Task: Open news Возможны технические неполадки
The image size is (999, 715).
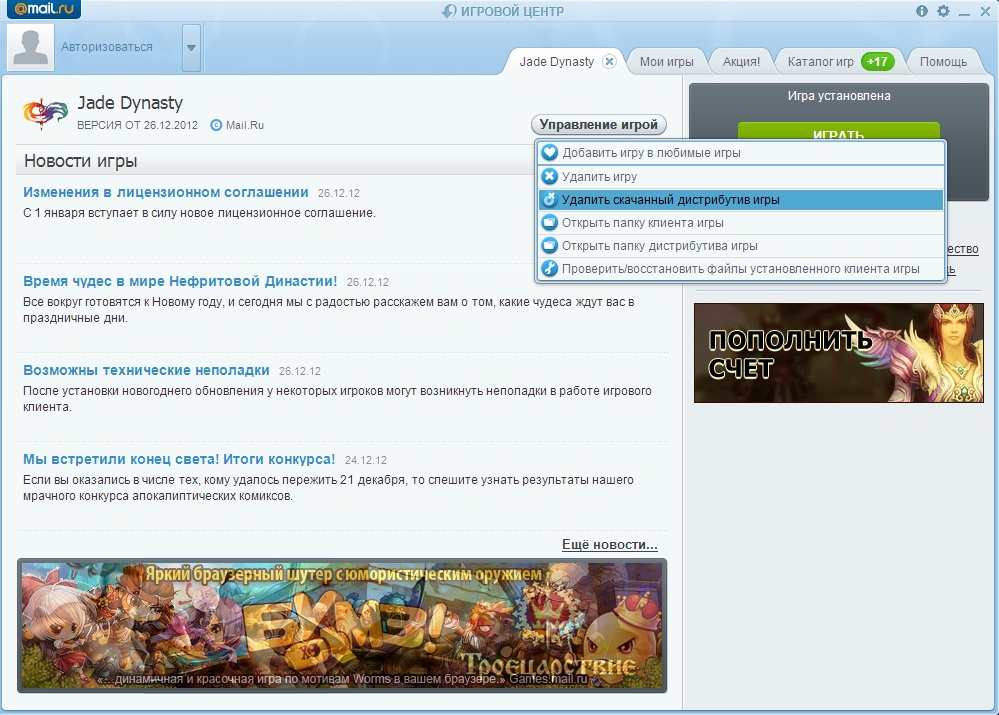Action: click(x=146, y=370)
